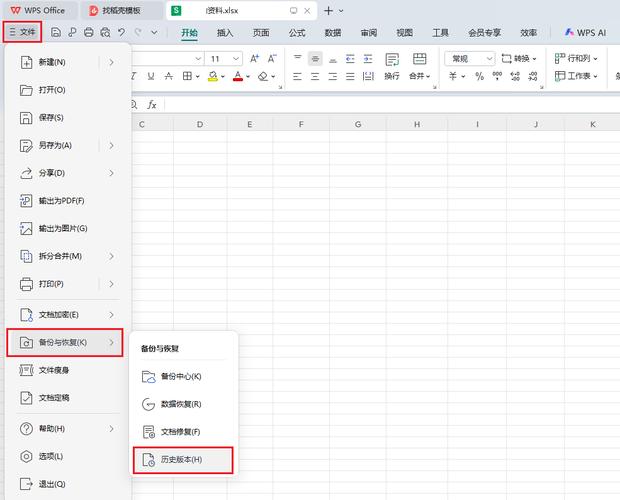Open 备份中心(K) from the backup submenu
Image resolution: width=620 pixels, height=500 pixels.
point(182,376)
